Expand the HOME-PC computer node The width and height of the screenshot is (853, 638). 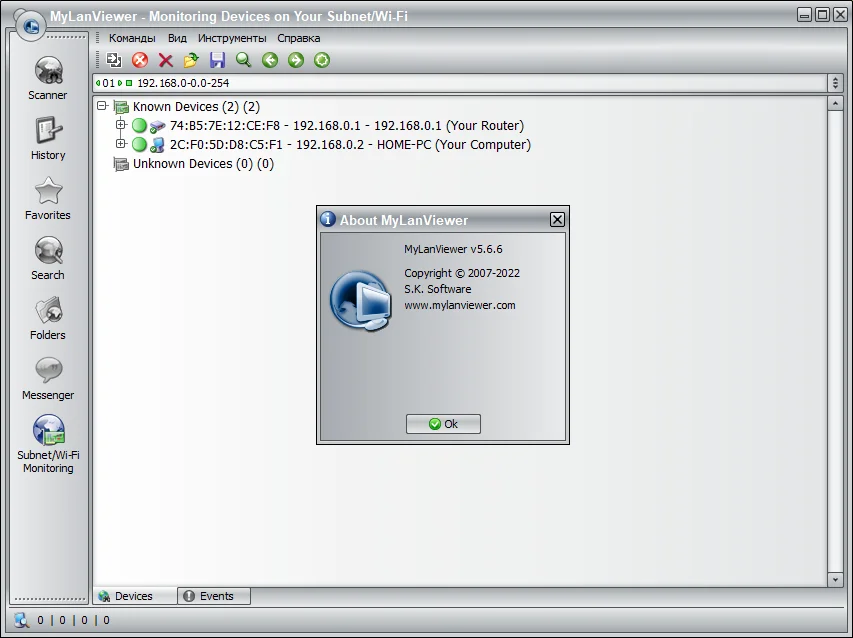121,144
